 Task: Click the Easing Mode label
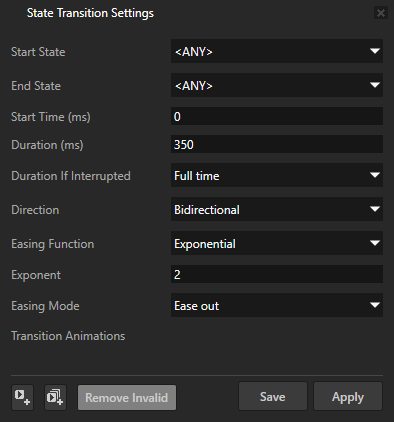point(45,306)
